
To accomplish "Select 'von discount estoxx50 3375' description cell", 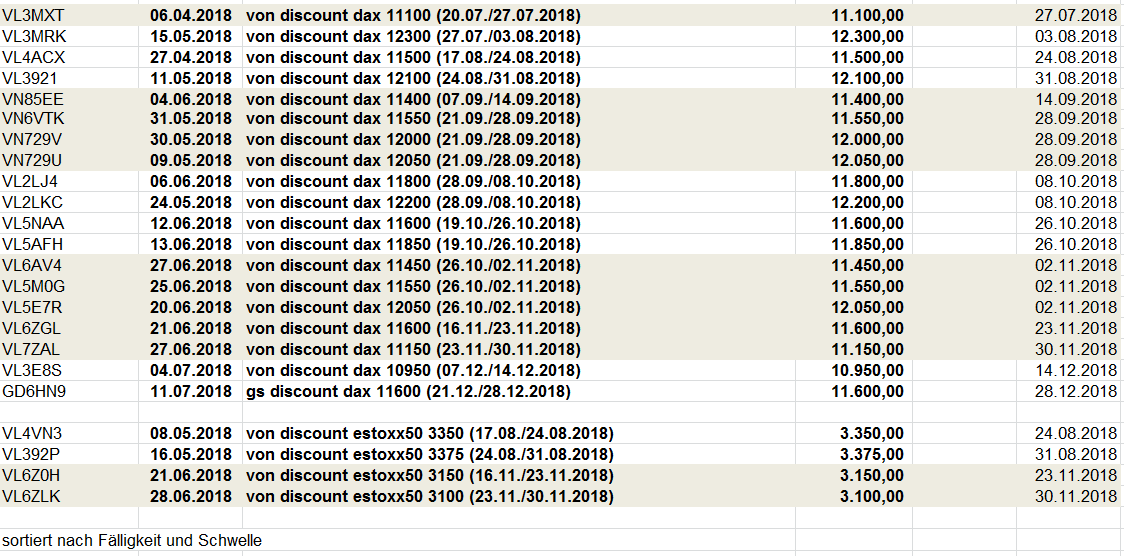I will (429, 455).
